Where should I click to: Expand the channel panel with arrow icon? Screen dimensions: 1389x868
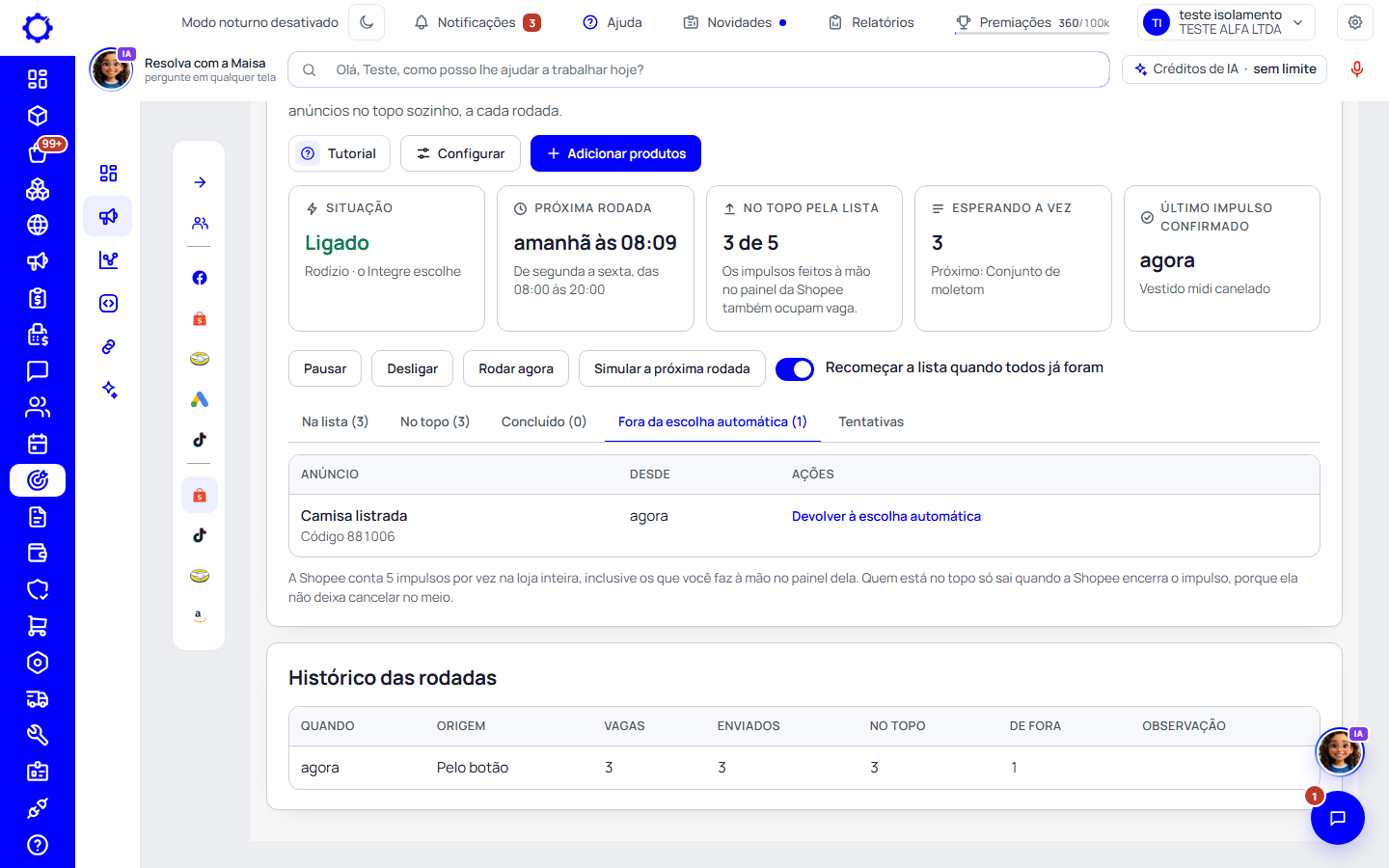200,182
